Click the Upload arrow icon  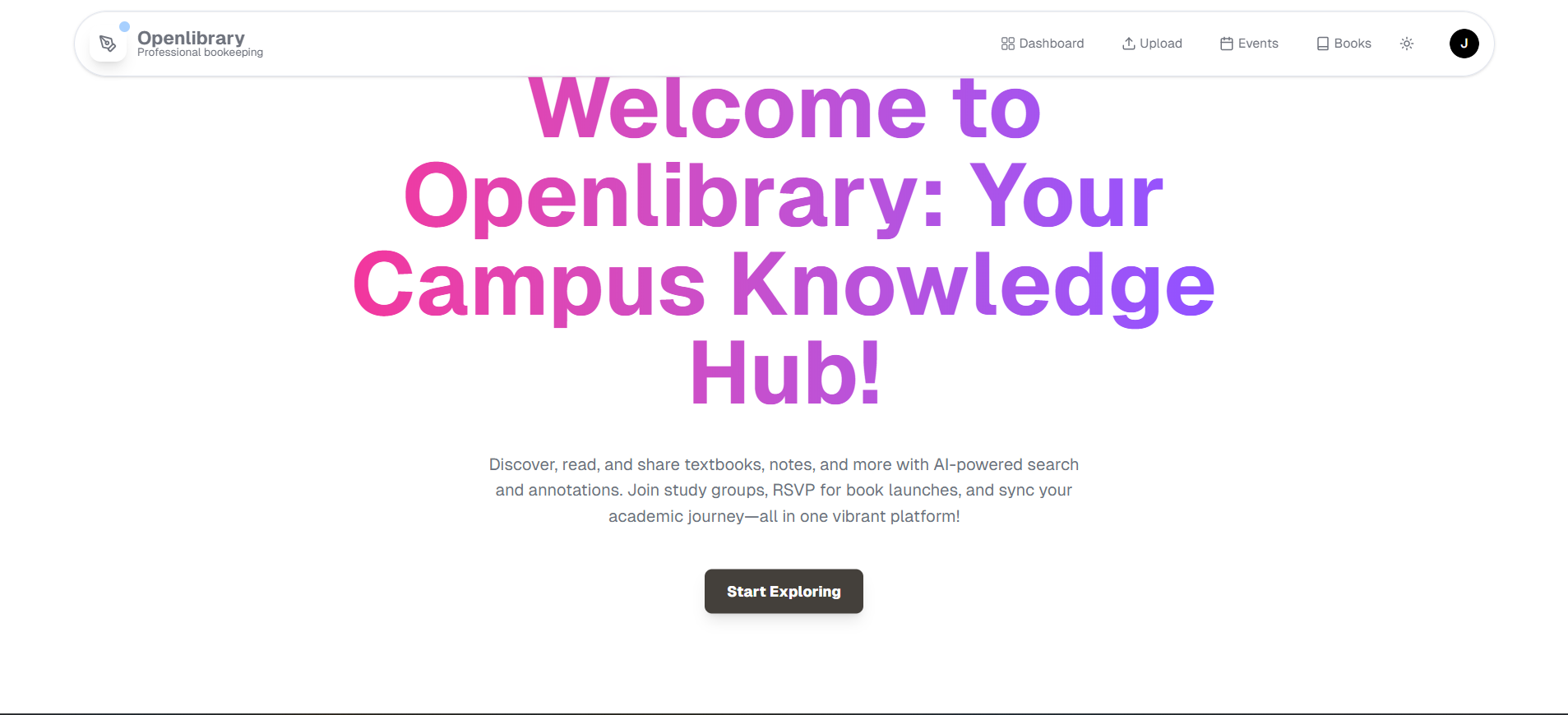point(1128,44)
